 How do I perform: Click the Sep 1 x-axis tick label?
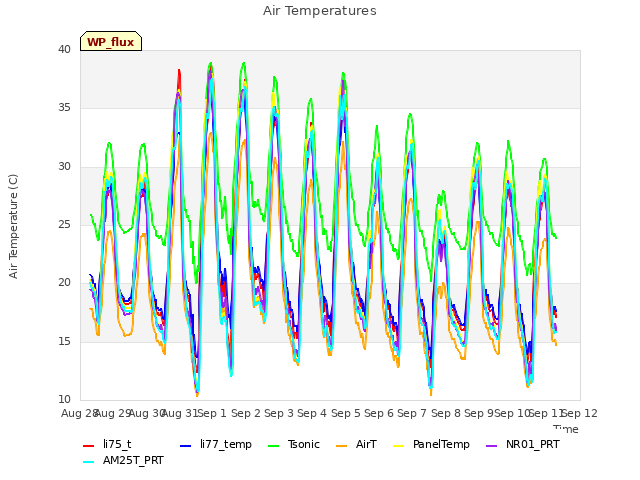(212, 413)
